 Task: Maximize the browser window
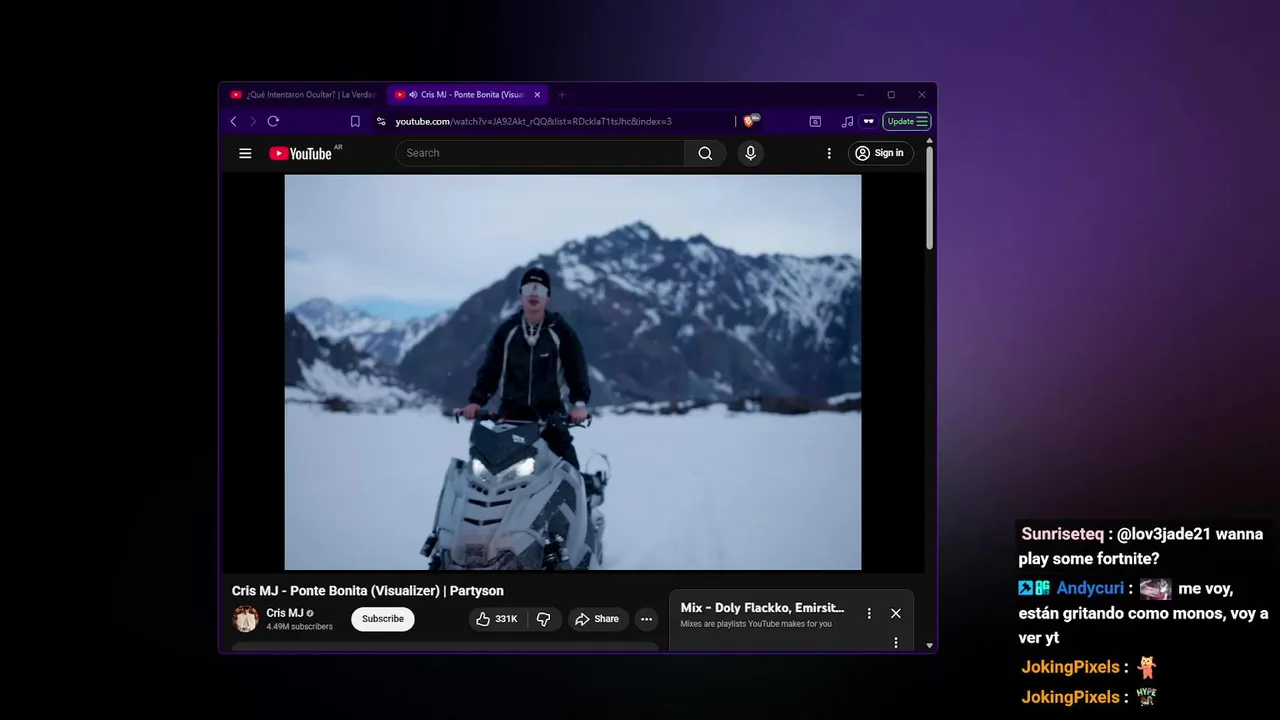point(891,95)
